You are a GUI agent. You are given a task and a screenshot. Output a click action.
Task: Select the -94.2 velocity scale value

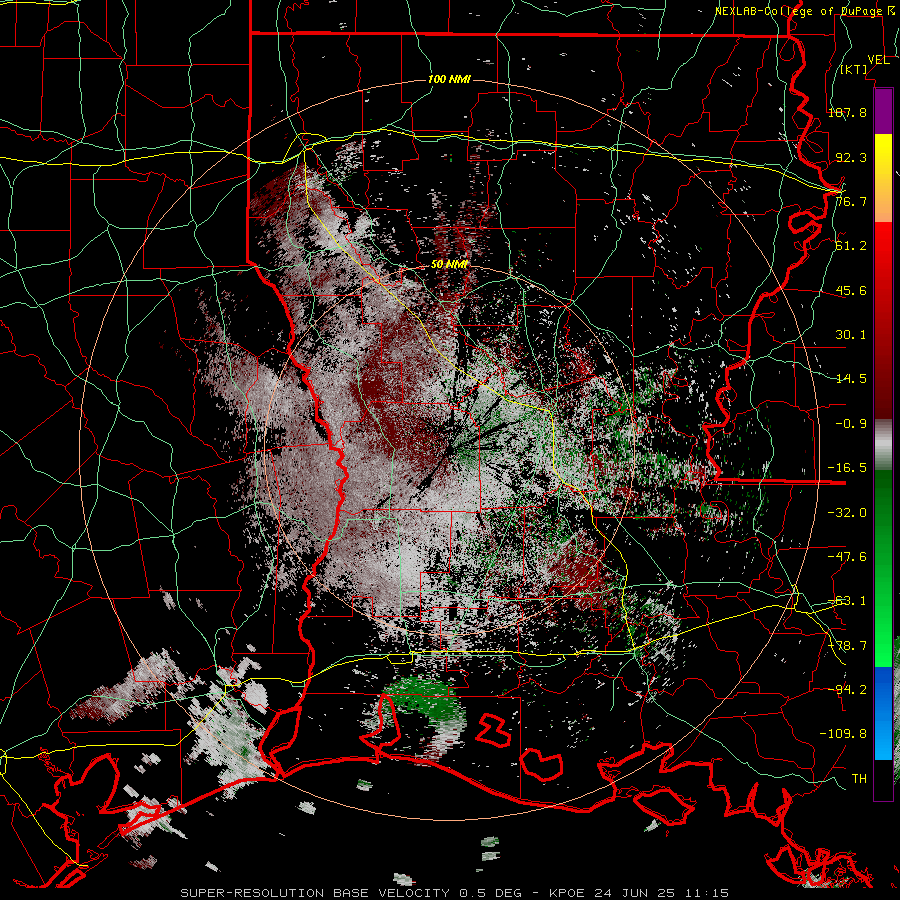[847, 689]
